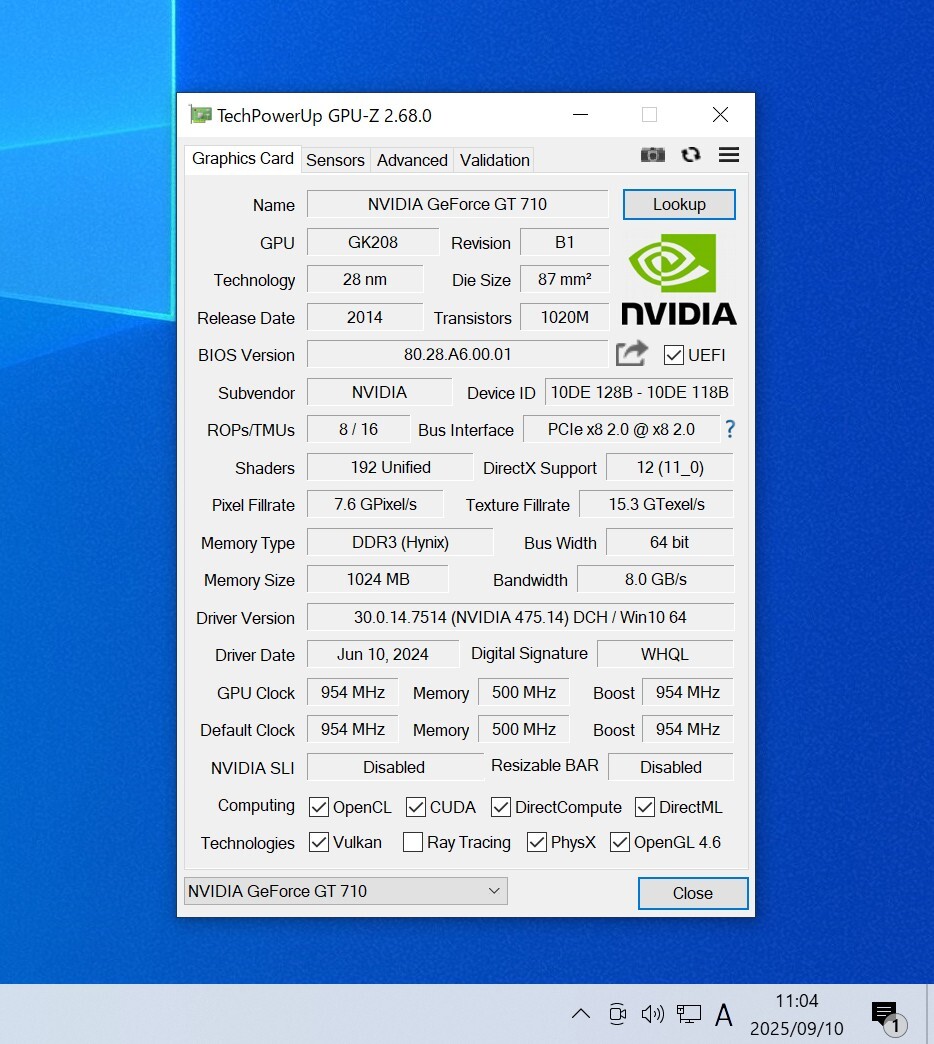This screenshot has width=934, height=1044.
Task: Click the Show desktop strip on taskbar
Action: point(930,1014)
